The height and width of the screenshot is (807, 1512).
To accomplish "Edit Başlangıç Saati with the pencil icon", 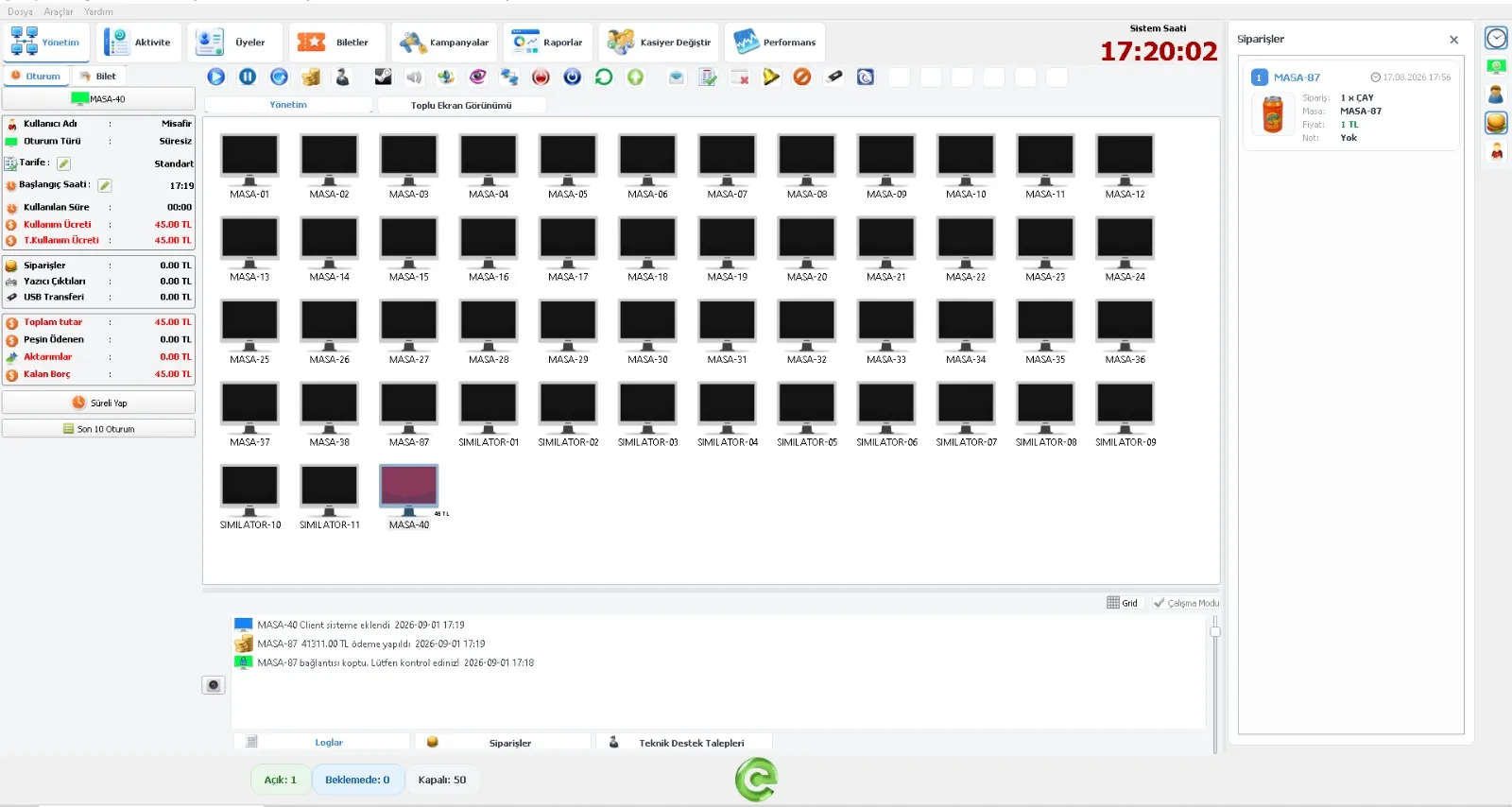I will coord(105,185).
